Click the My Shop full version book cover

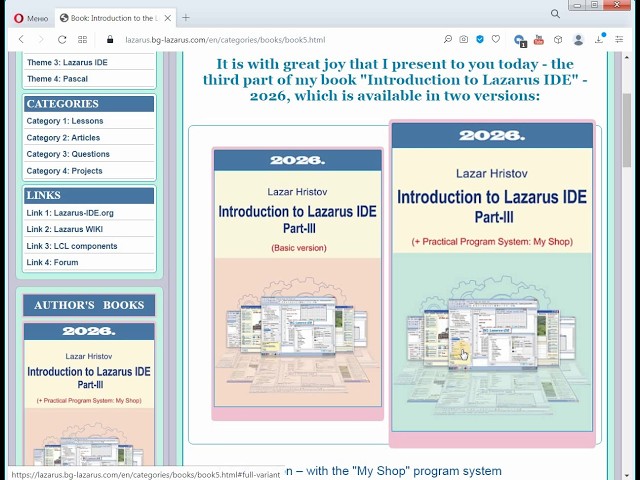pos(492,278)
